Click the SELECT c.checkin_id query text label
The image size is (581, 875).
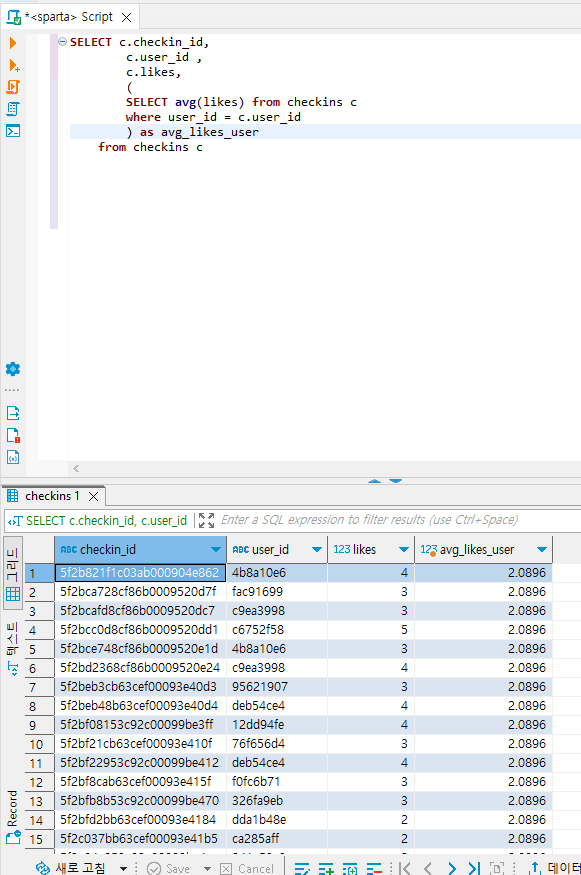point(106,521)
